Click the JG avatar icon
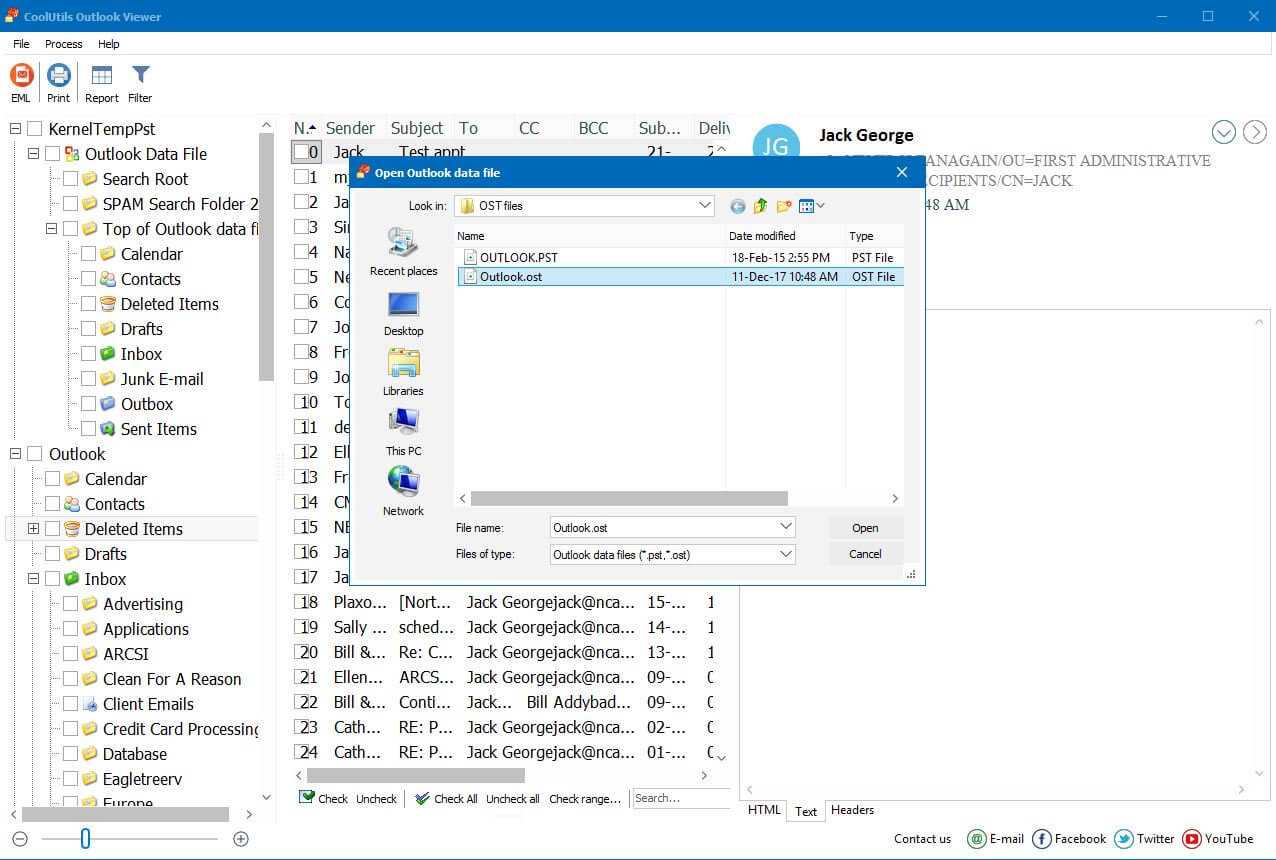Viewport: 1276px width, 860px height. point(776,147)
